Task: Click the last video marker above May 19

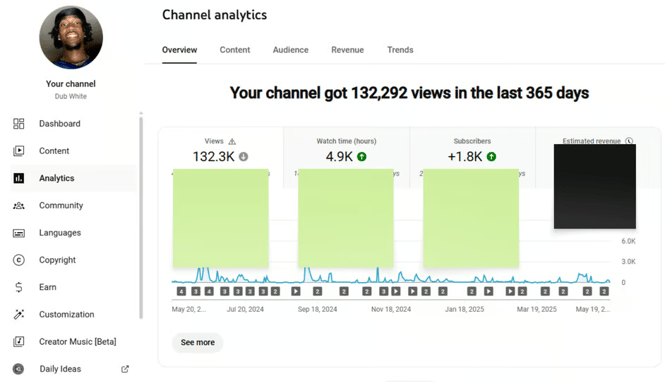Action: 604,291
